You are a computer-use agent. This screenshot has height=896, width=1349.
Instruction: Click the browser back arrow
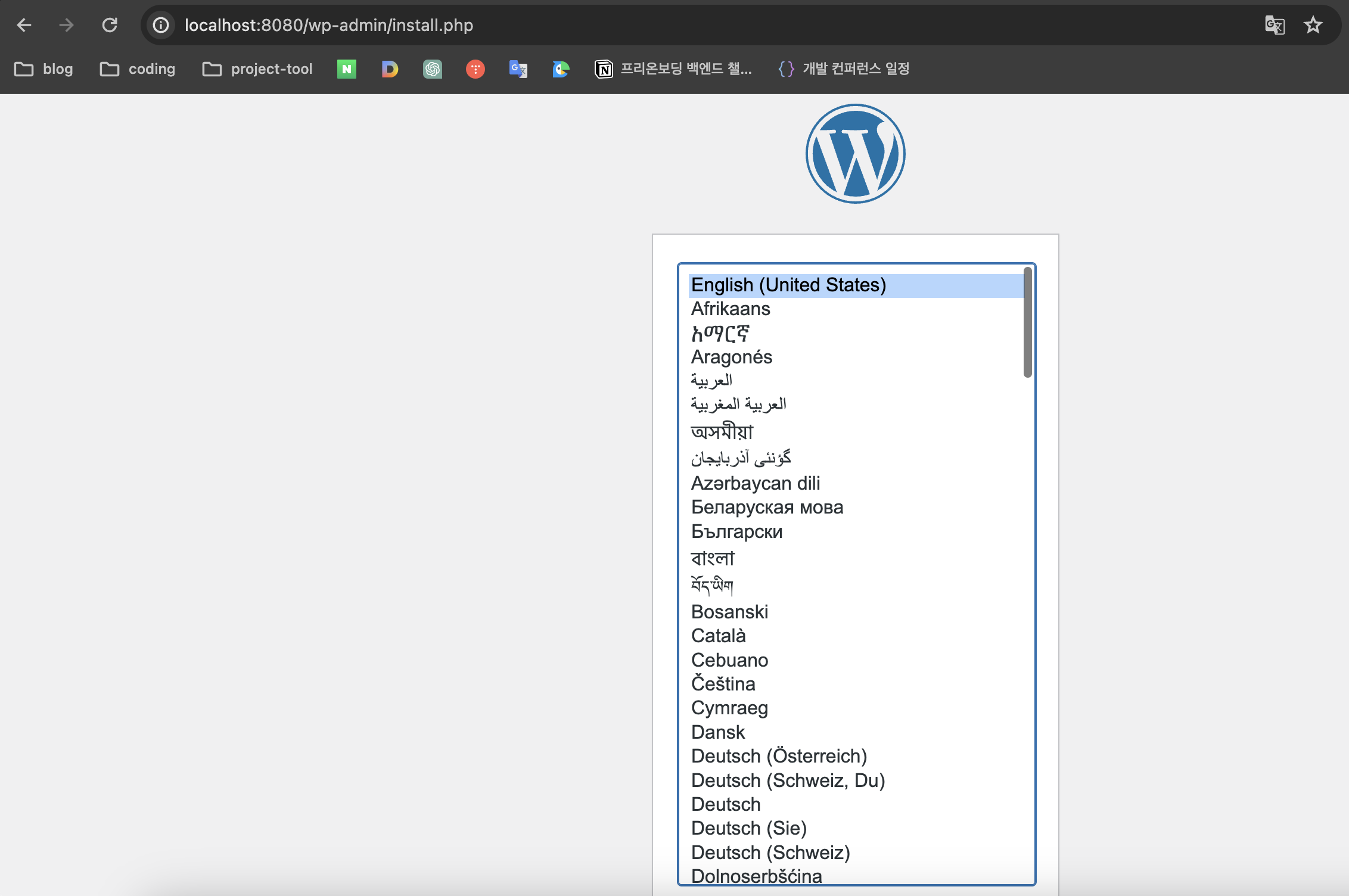click(x=24, y=25)
